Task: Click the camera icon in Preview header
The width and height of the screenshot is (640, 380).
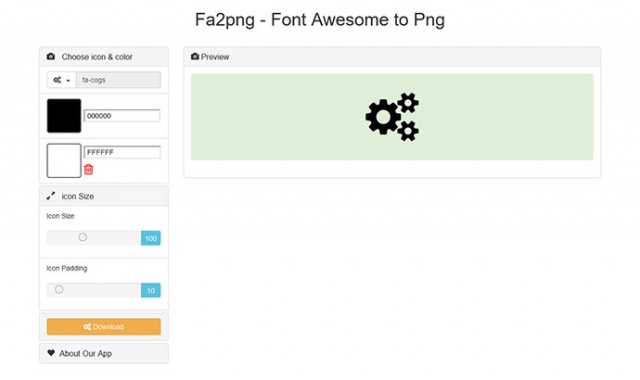Action: [195, 56]
